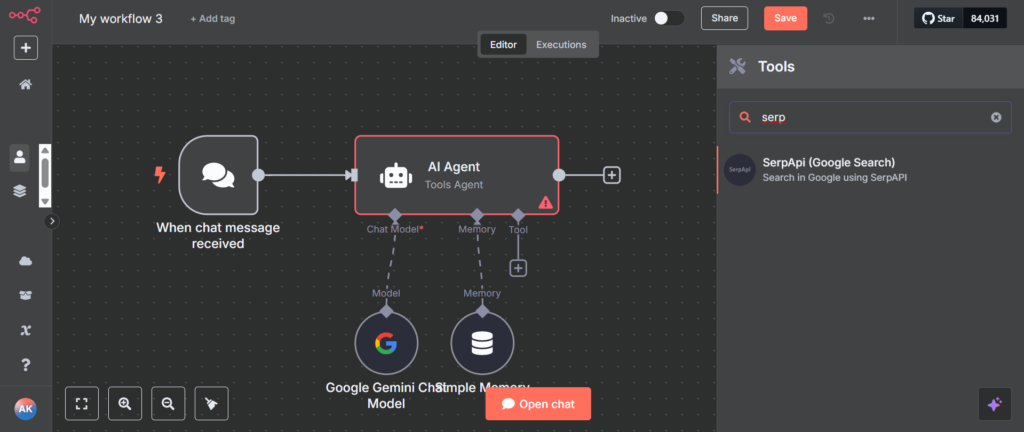The height and width of the screenshot is (432, 1024).
Task: Click the Memory connector diamond on AI Agent
Action: (477, 214)
